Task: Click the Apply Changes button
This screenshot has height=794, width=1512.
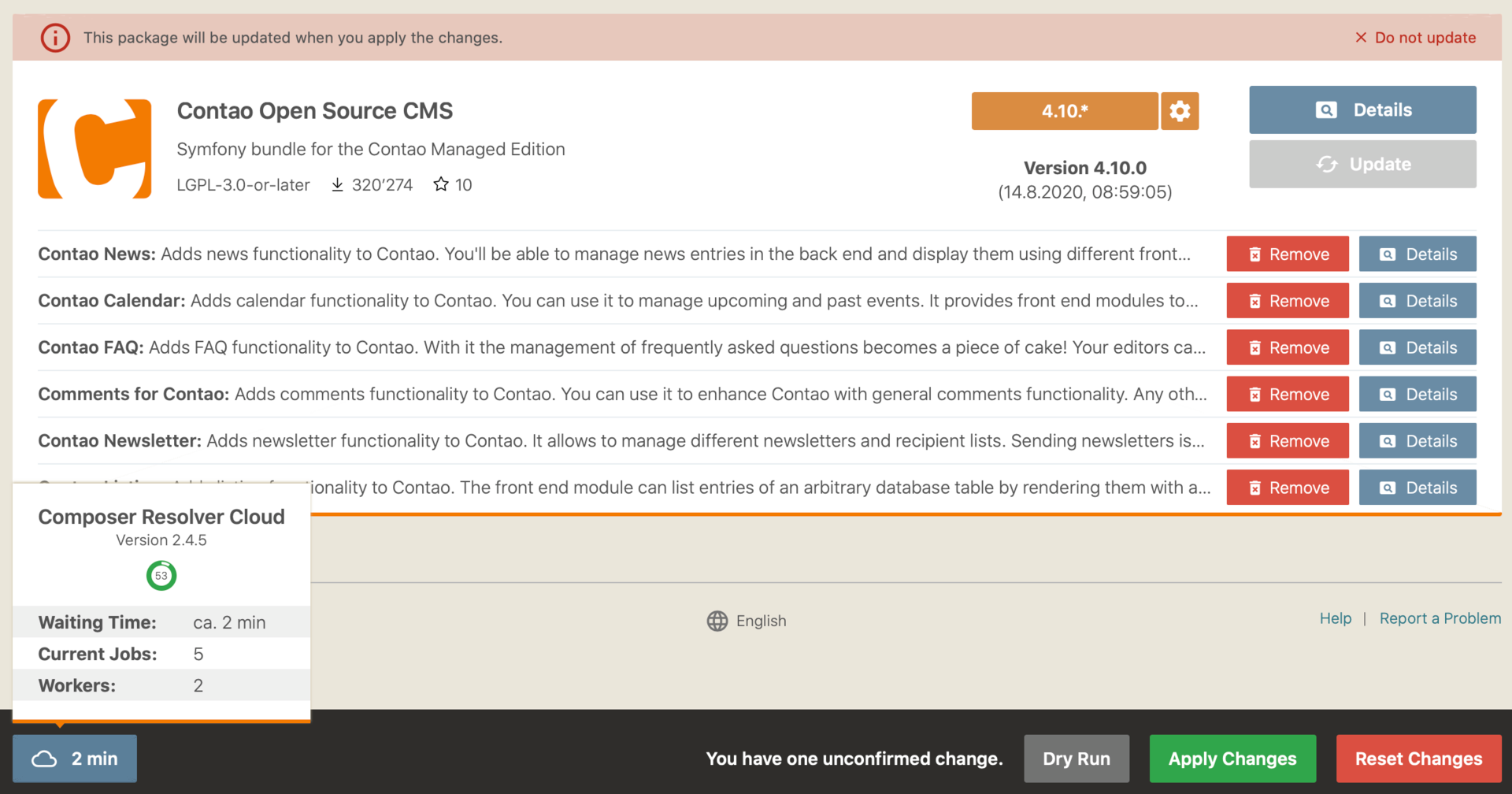Action: (1232, 759)
